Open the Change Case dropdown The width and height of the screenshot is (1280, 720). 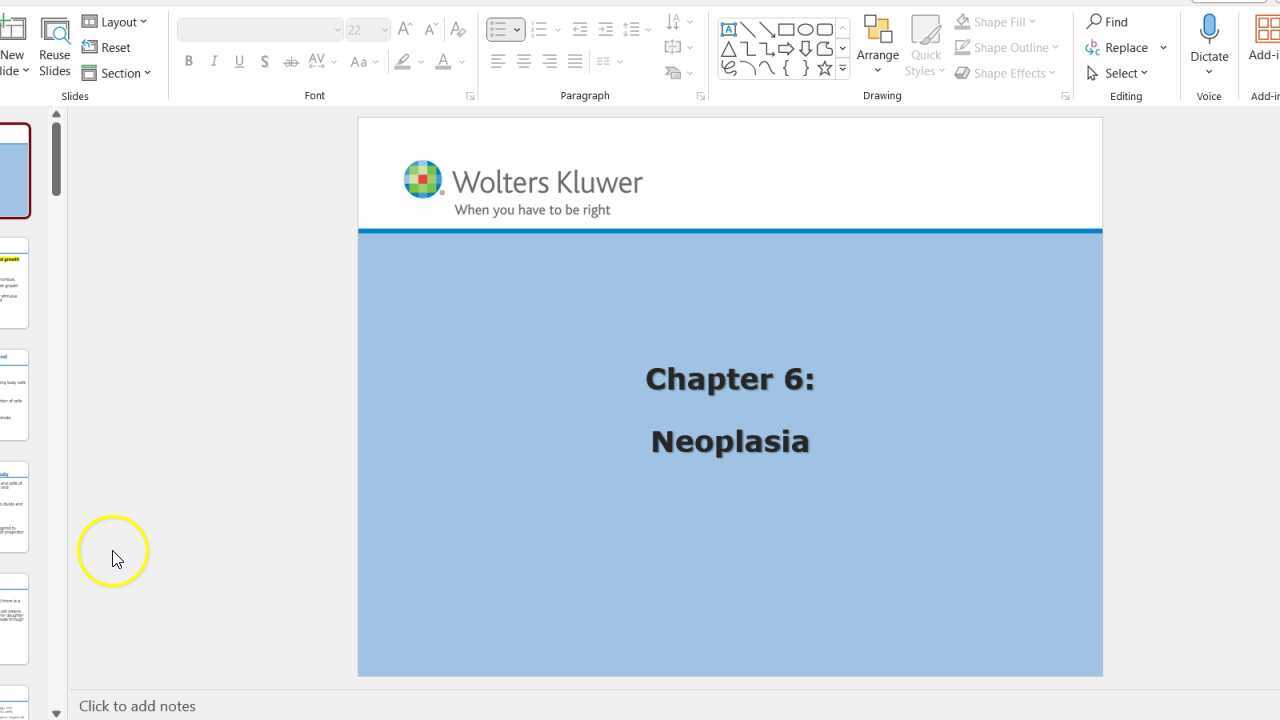(x=373, y=61)
